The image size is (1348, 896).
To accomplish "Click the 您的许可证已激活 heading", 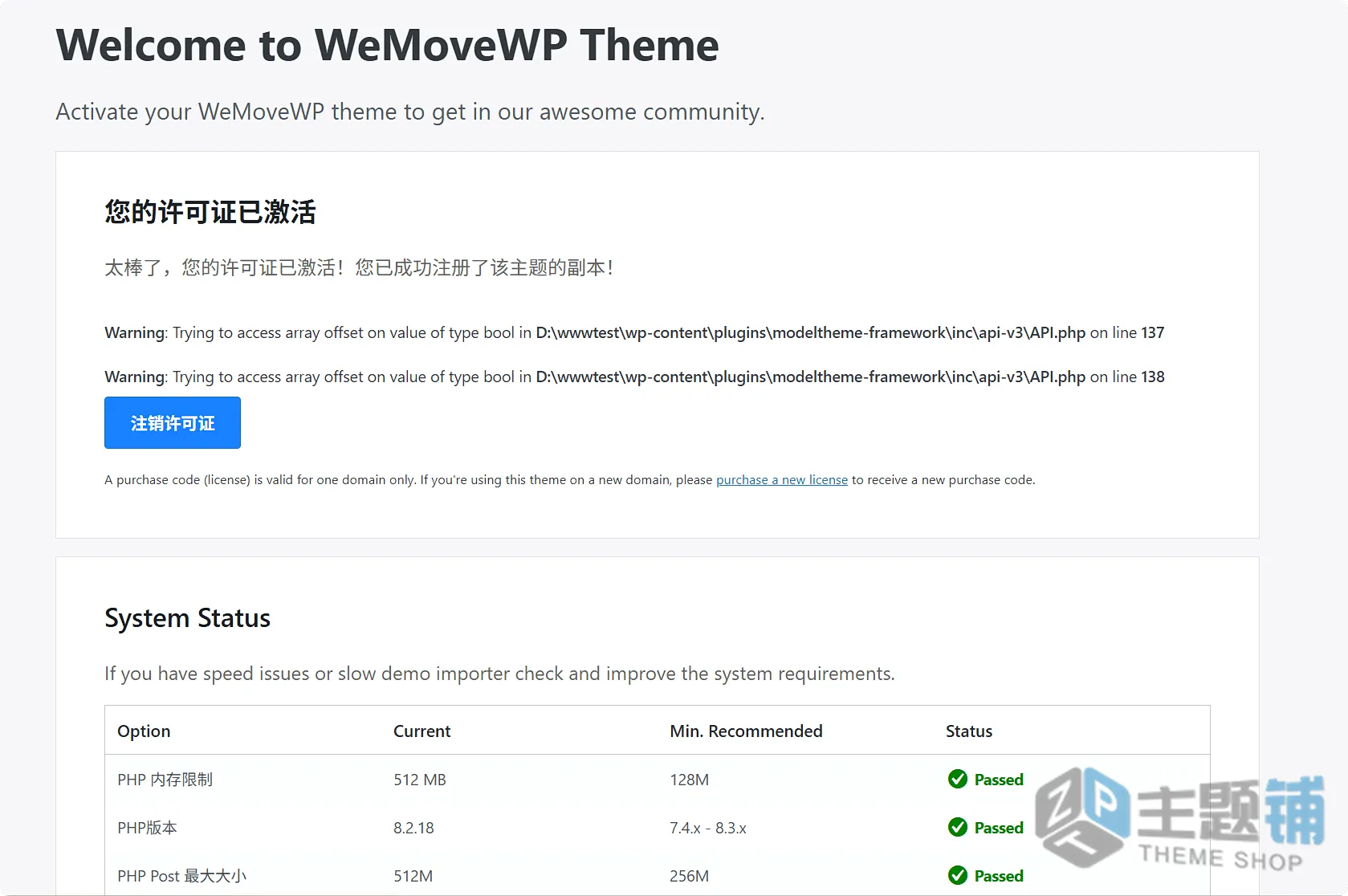I will click(x=210, y=212).
